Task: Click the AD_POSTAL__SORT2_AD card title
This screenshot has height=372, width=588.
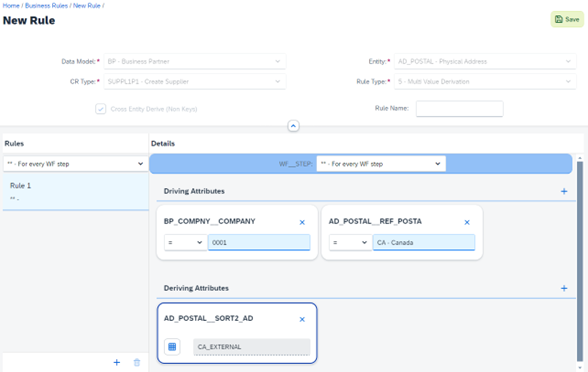Action: 208,318
